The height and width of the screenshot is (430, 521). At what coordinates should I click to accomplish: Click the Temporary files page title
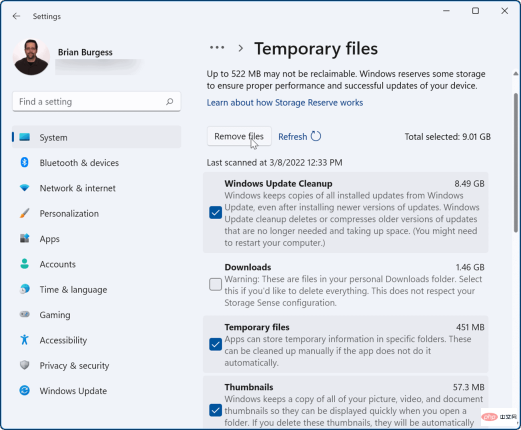click(316, 49)
